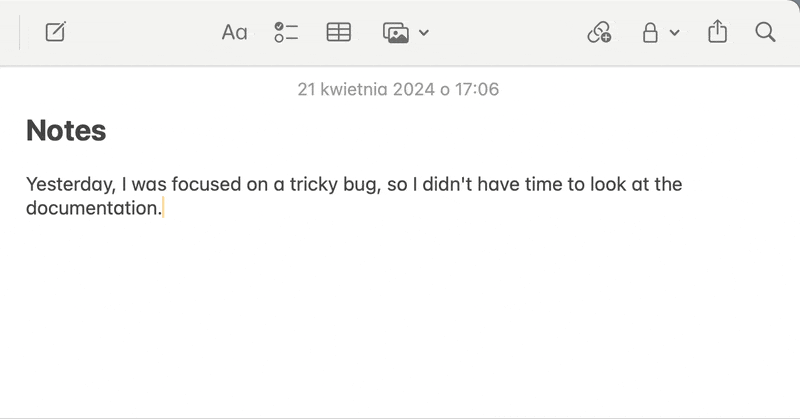This screenshot has height=419, width=800.
Task: Click the photo media icon
Action: point(397,33)
